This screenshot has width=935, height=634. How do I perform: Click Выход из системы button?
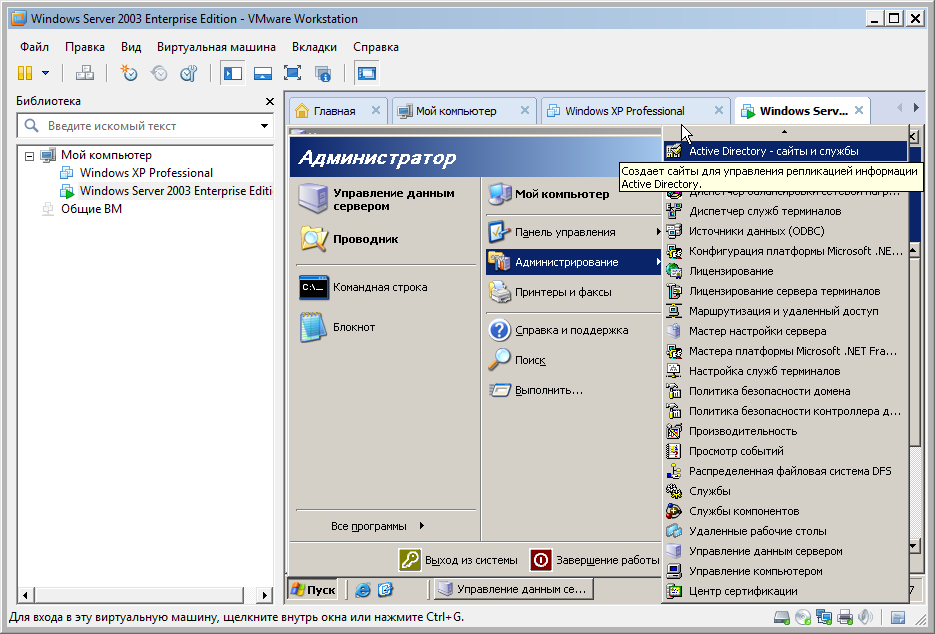[459, 560]
